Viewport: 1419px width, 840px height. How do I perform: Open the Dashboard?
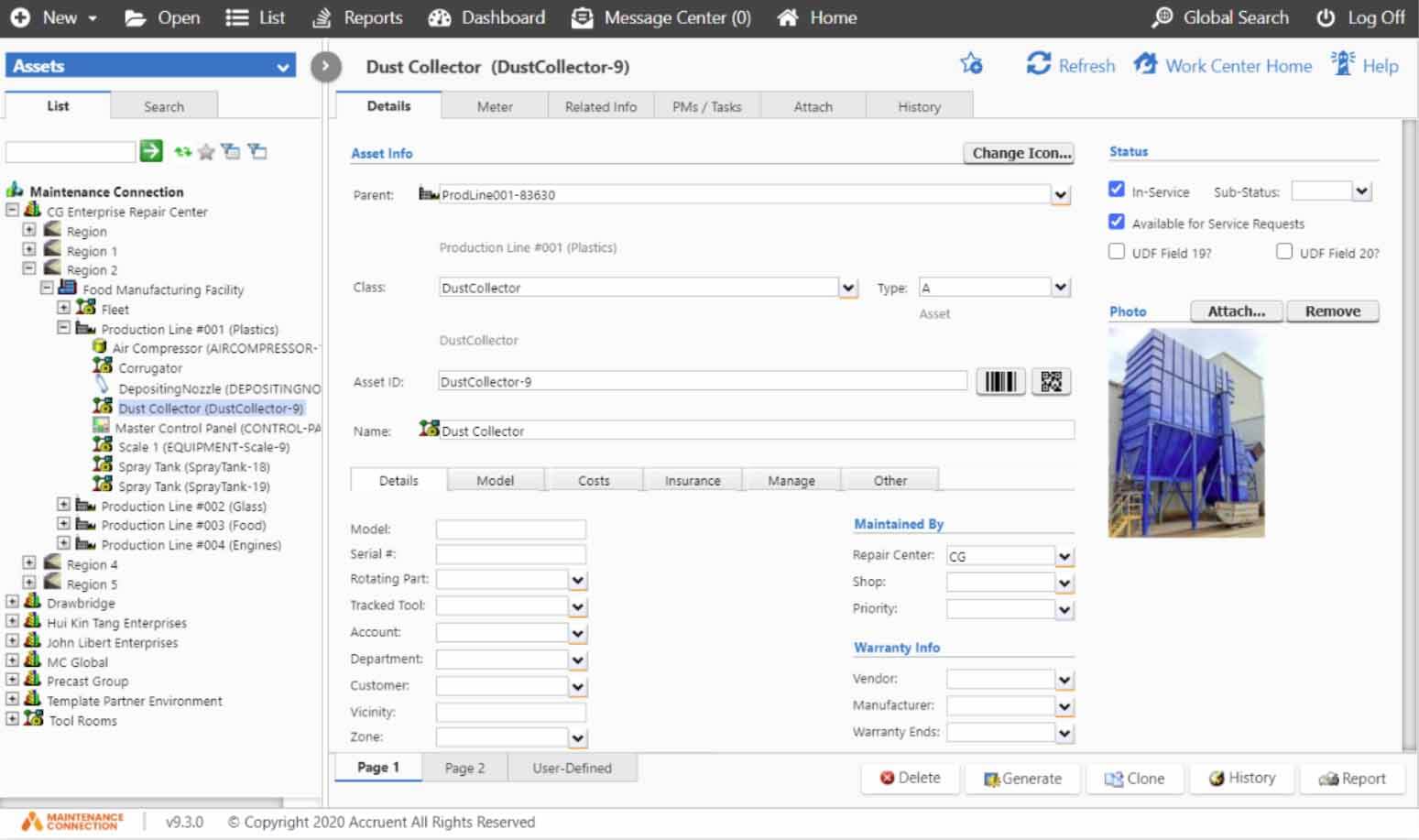click(486, 17)
